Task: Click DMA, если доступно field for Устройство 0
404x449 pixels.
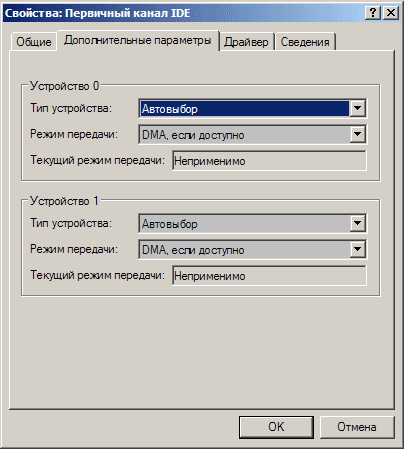Action: tap(252, 134)
